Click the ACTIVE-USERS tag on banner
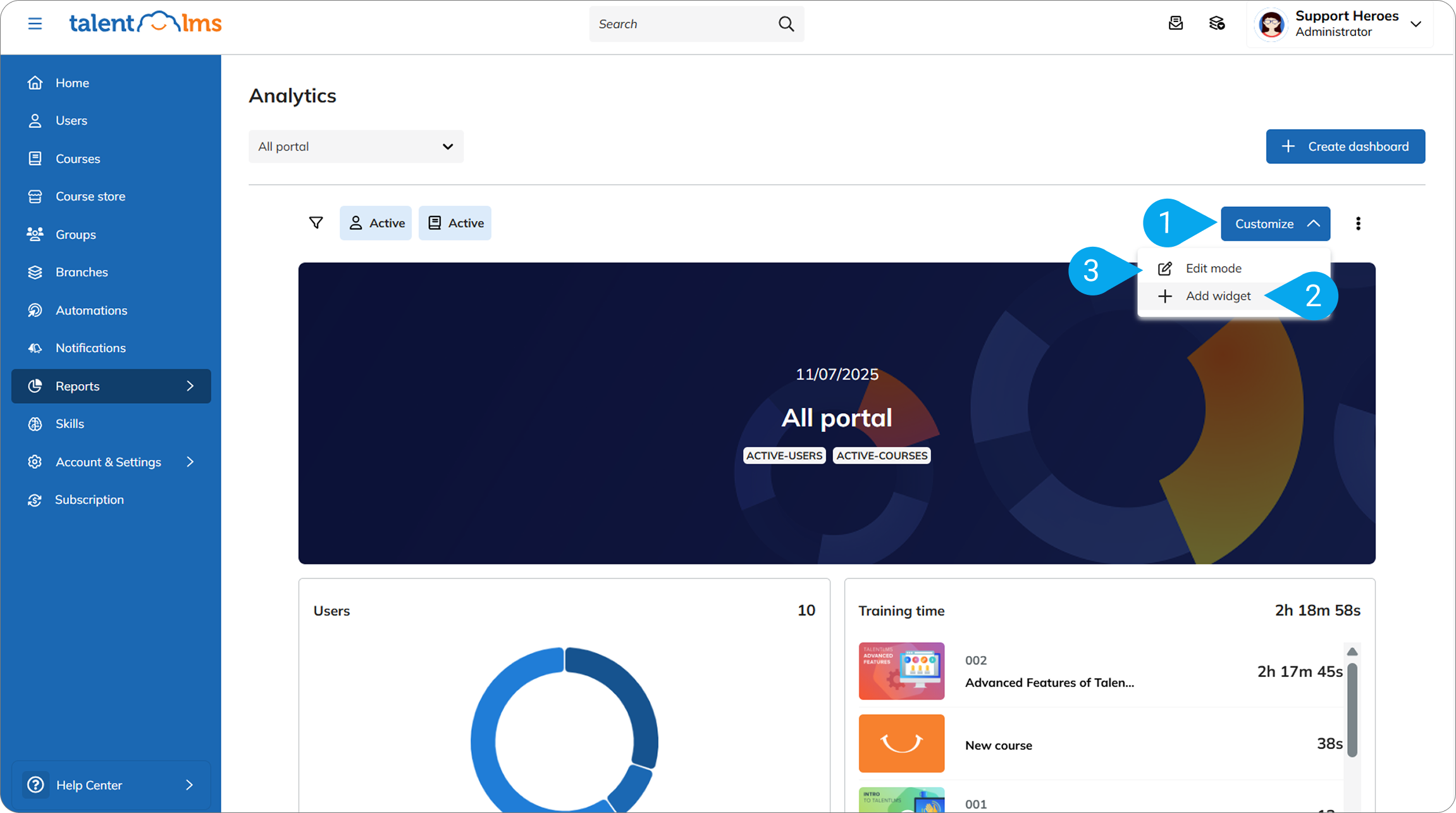1456x813 pixels. coord(784,456)
